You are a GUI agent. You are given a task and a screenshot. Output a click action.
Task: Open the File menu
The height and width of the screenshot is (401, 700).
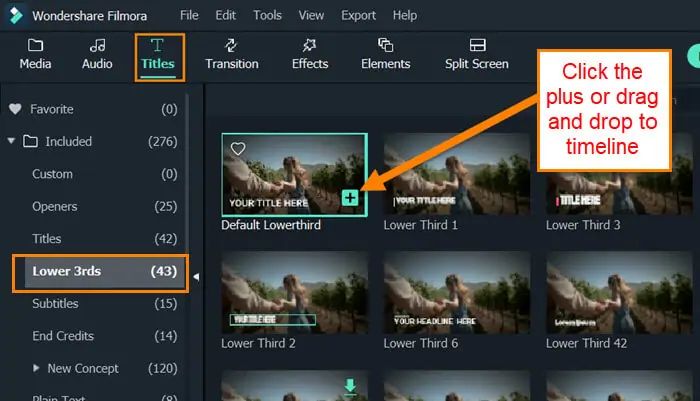click(189, 15)
